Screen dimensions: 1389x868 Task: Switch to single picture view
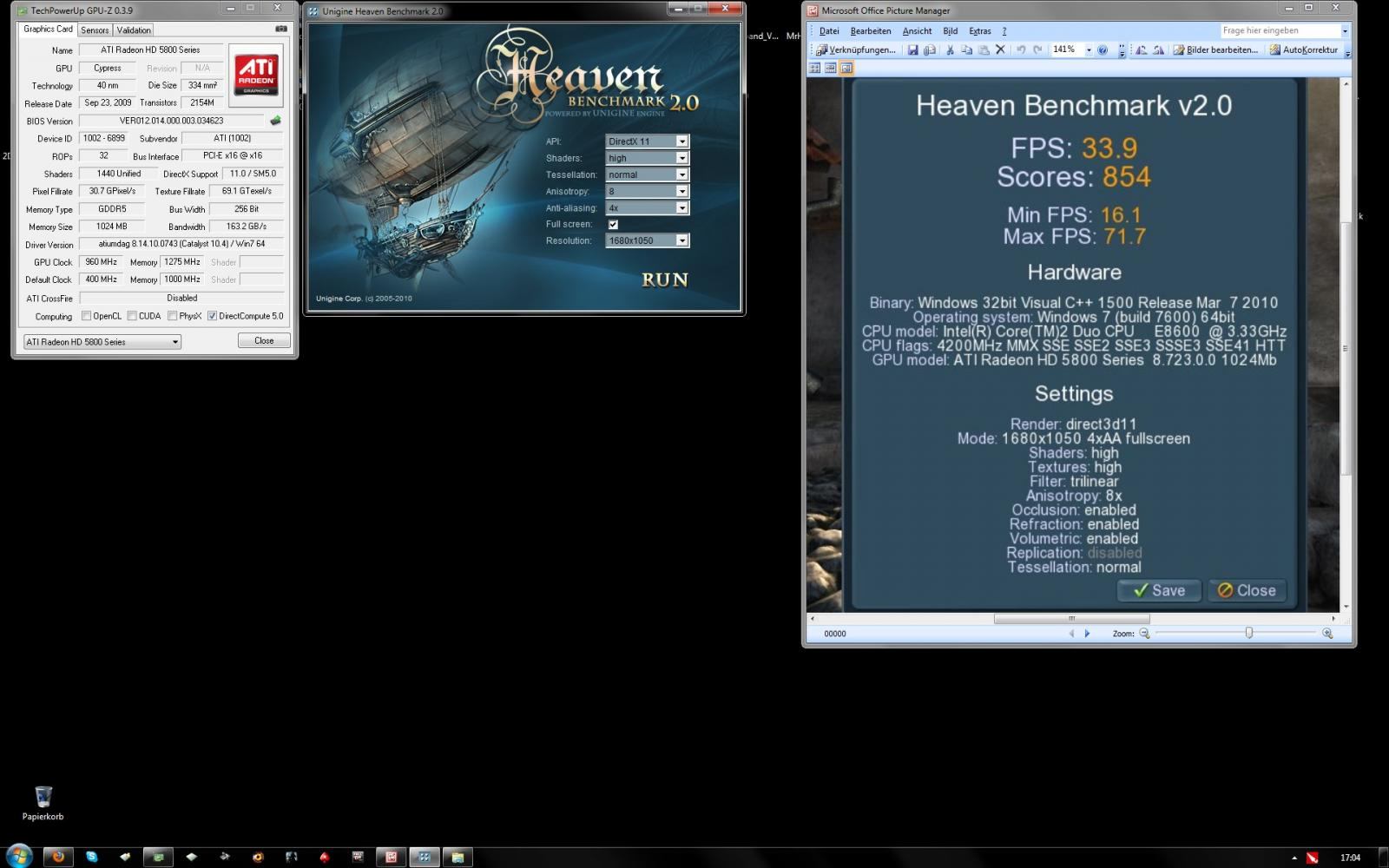coord(846,68)
